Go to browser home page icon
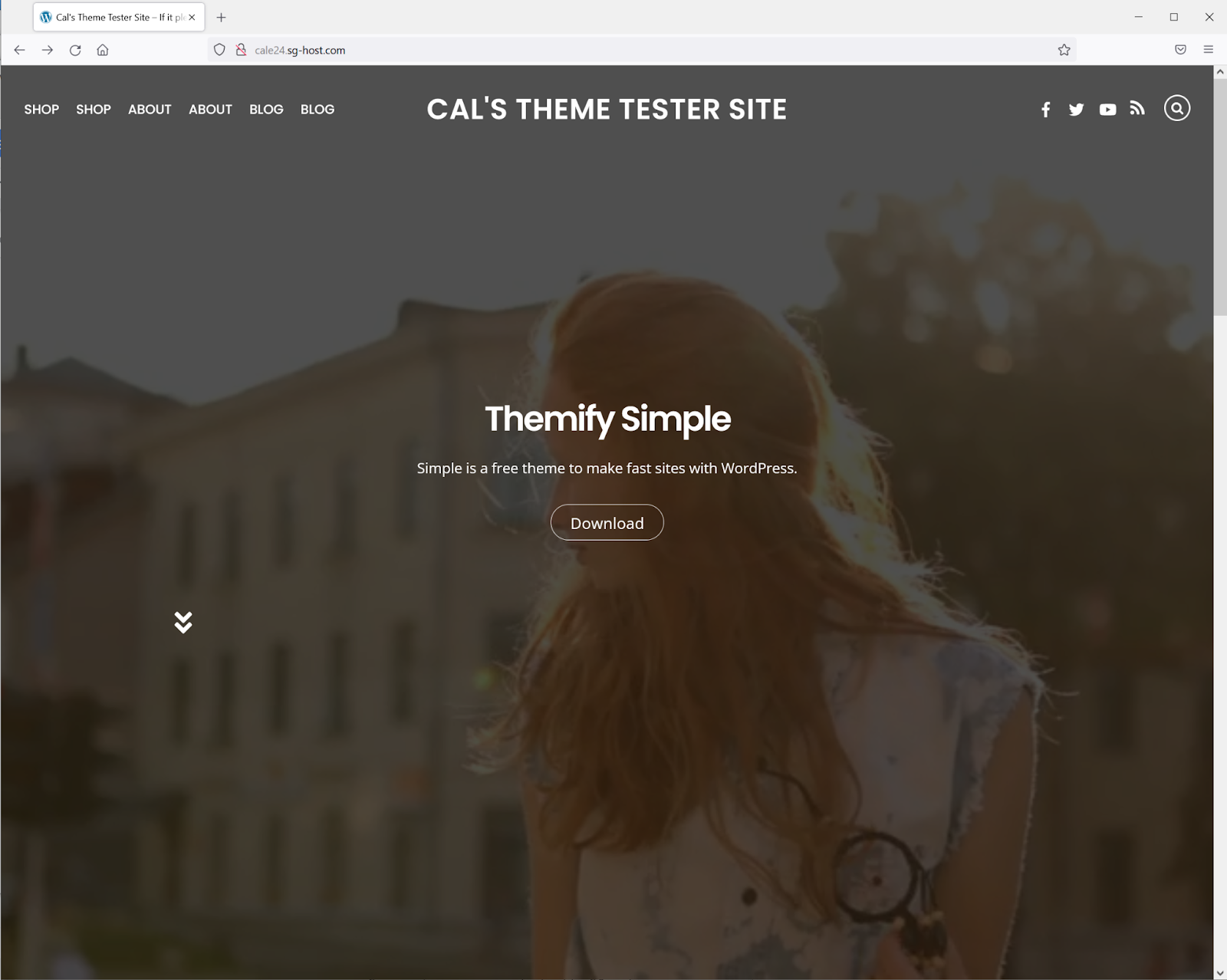The width and height of the screenshot is (1227, 980). 103,50
